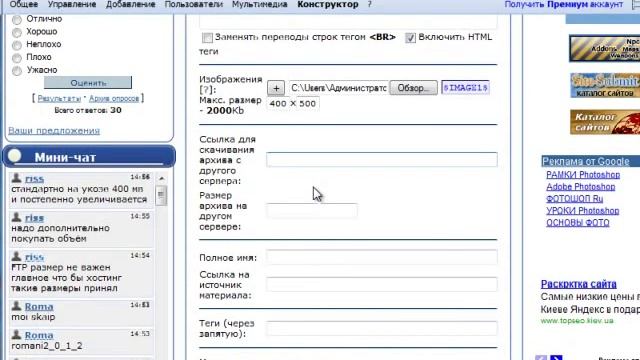Click the Каталог сайтов orange banner
Viewport: 640px width, 360px height.
pyautogui.click(x=605, y=122)
